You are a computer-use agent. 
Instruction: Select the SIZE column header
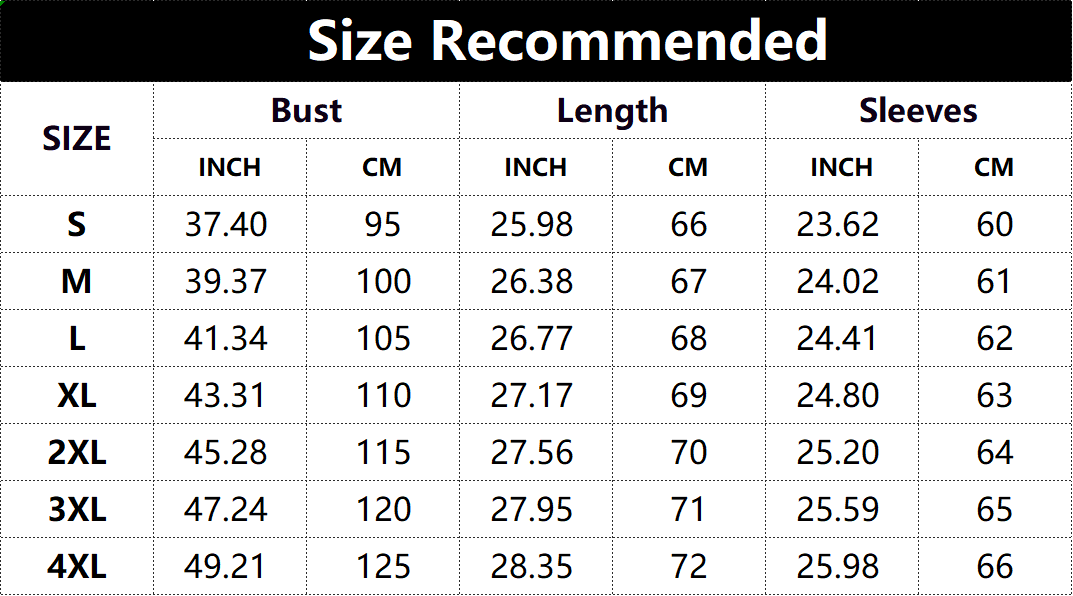(77, 139)
